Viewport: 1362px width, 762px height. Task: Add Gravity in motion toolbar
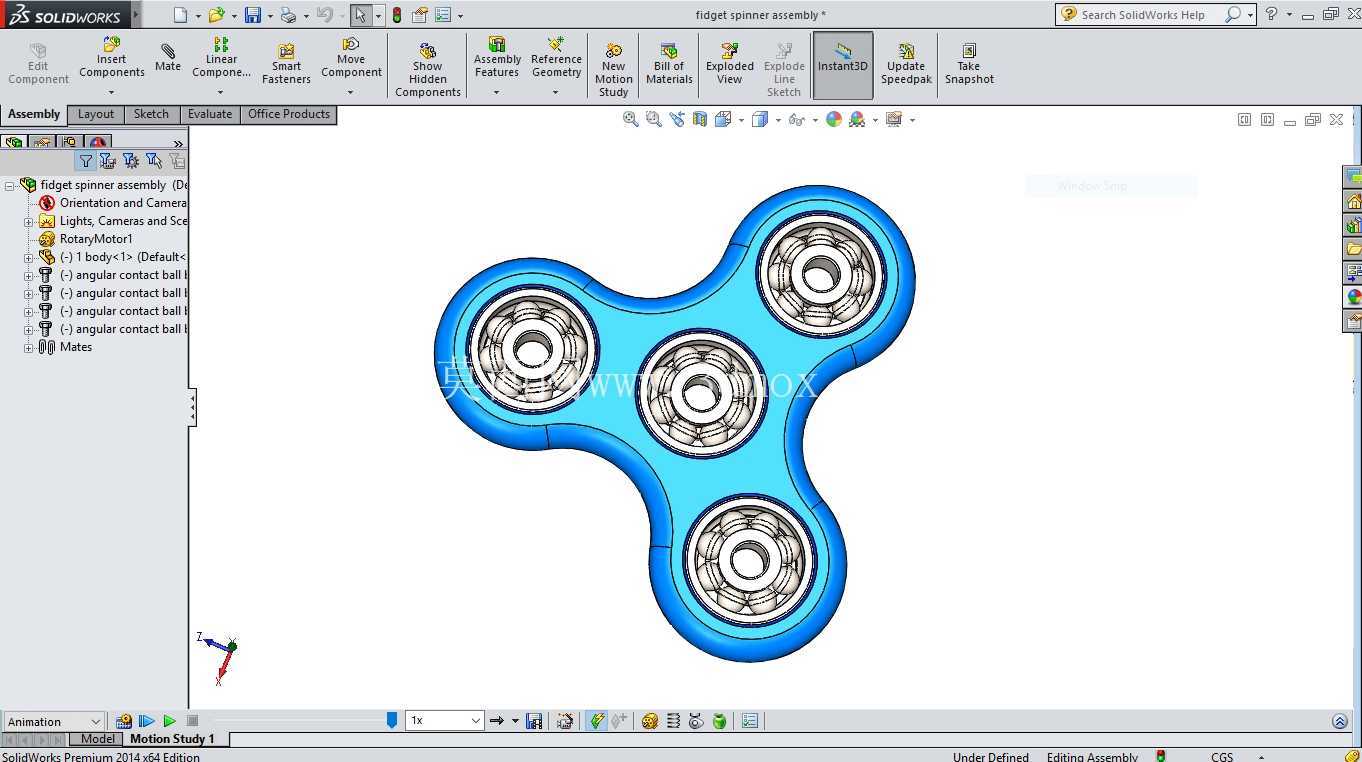(719, 721)
